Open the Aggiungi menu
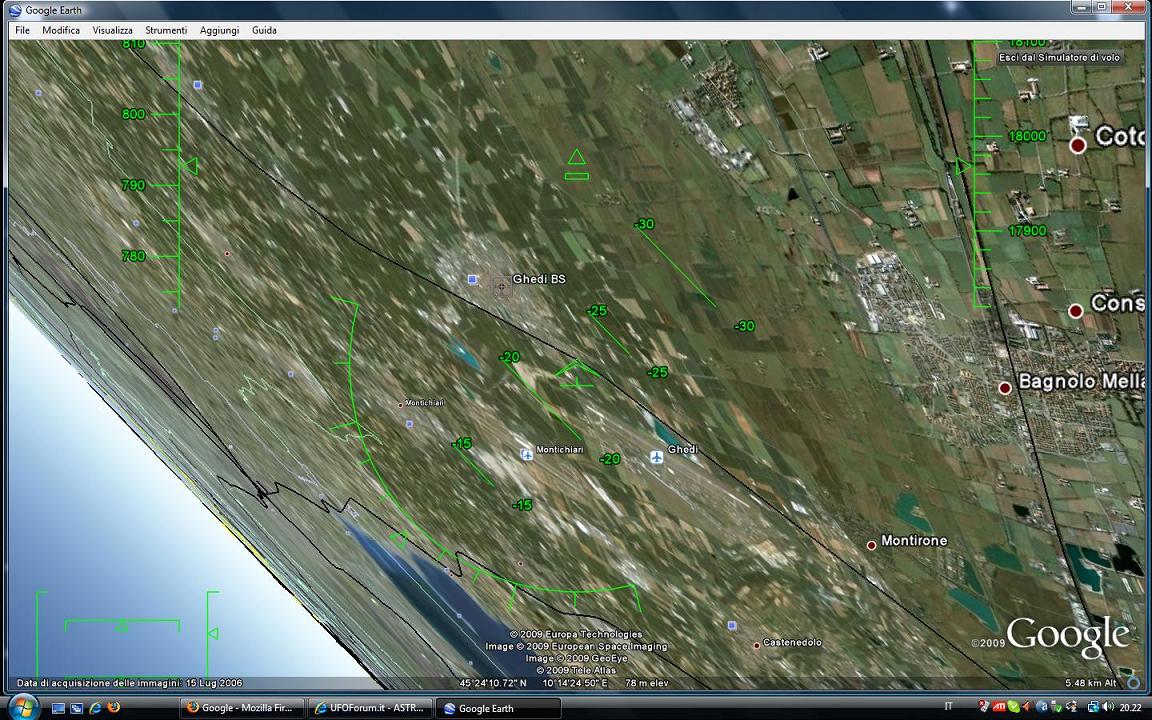The width and height of the screenshot is (1152, 720). pos(220,30)
